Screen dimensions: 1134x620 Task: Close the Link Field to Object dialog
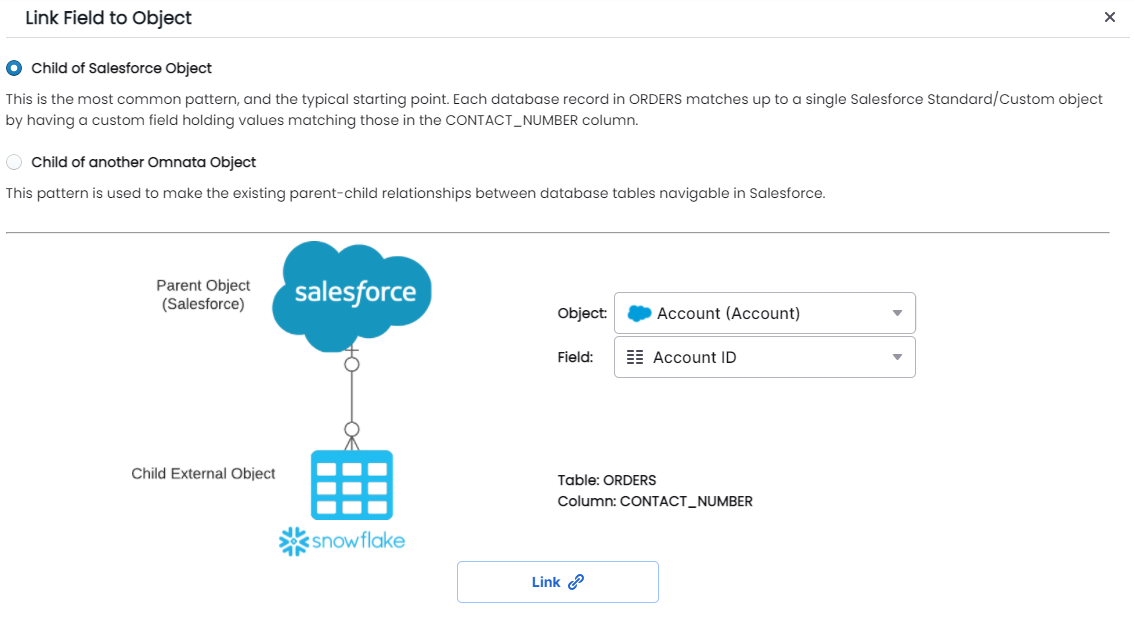pos(1109,17)
